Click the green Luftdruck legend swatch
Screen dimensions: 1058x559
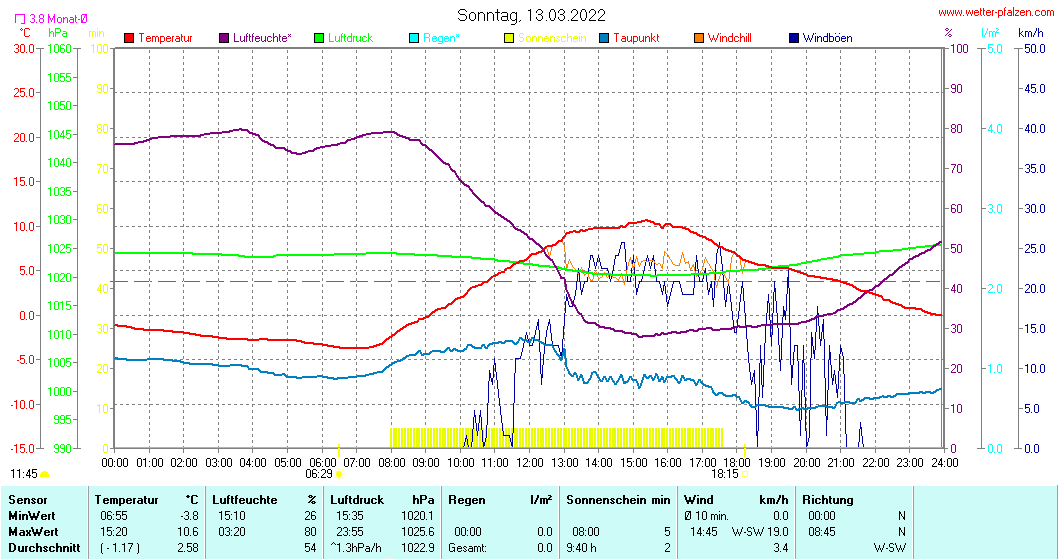(319, 38)
